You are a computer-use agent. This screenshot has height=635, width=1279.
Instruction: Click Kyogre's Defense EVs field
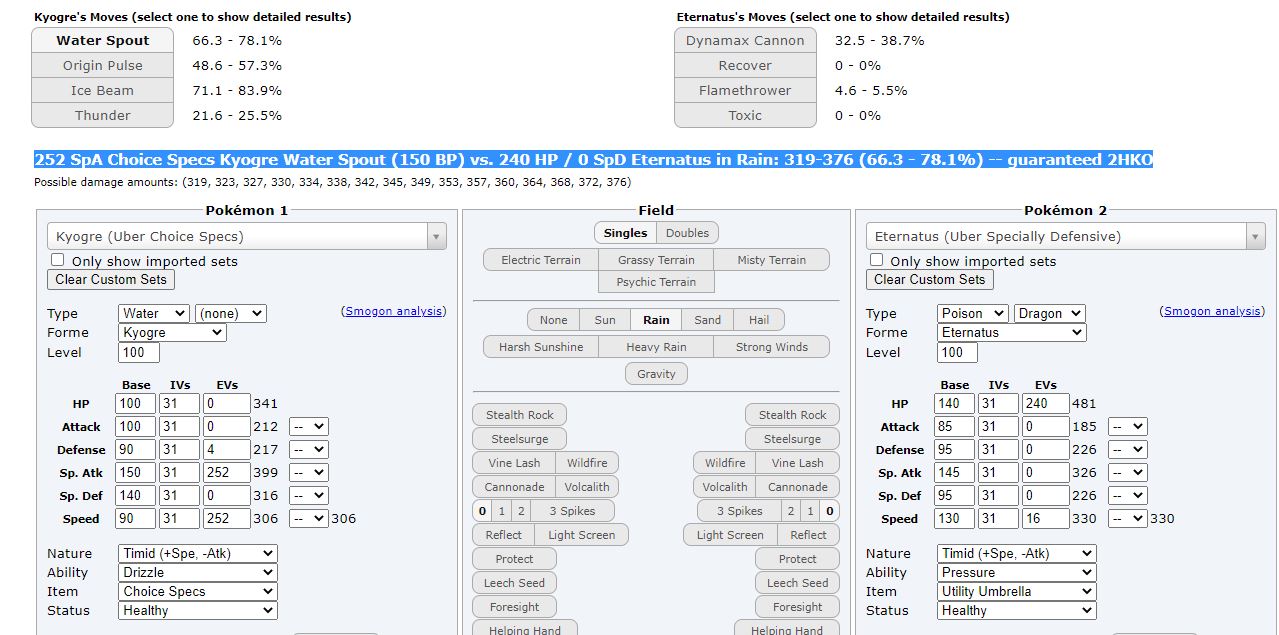coord(227,449)
